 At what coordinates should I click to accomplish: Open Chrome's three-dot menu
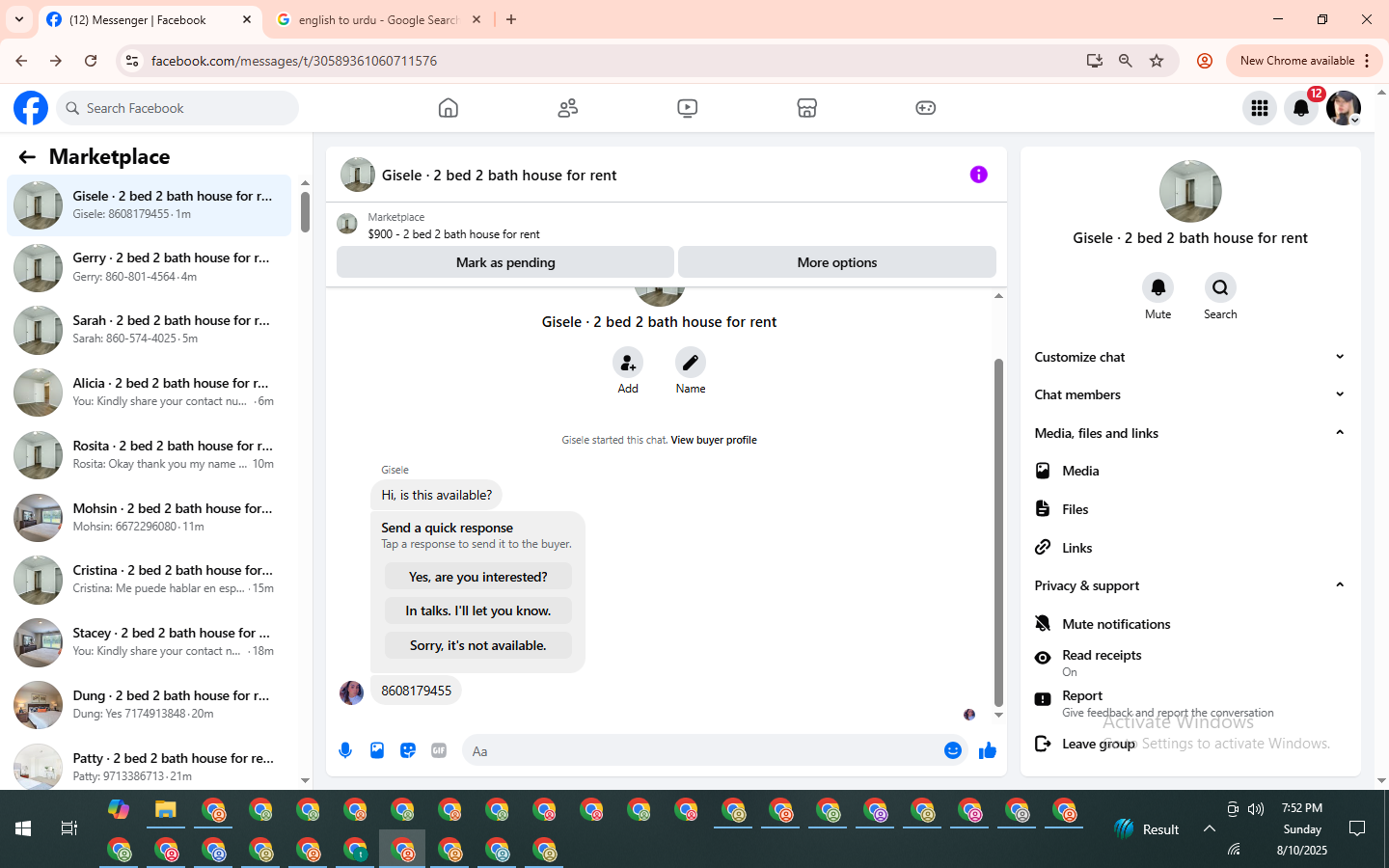[1368, 61]
